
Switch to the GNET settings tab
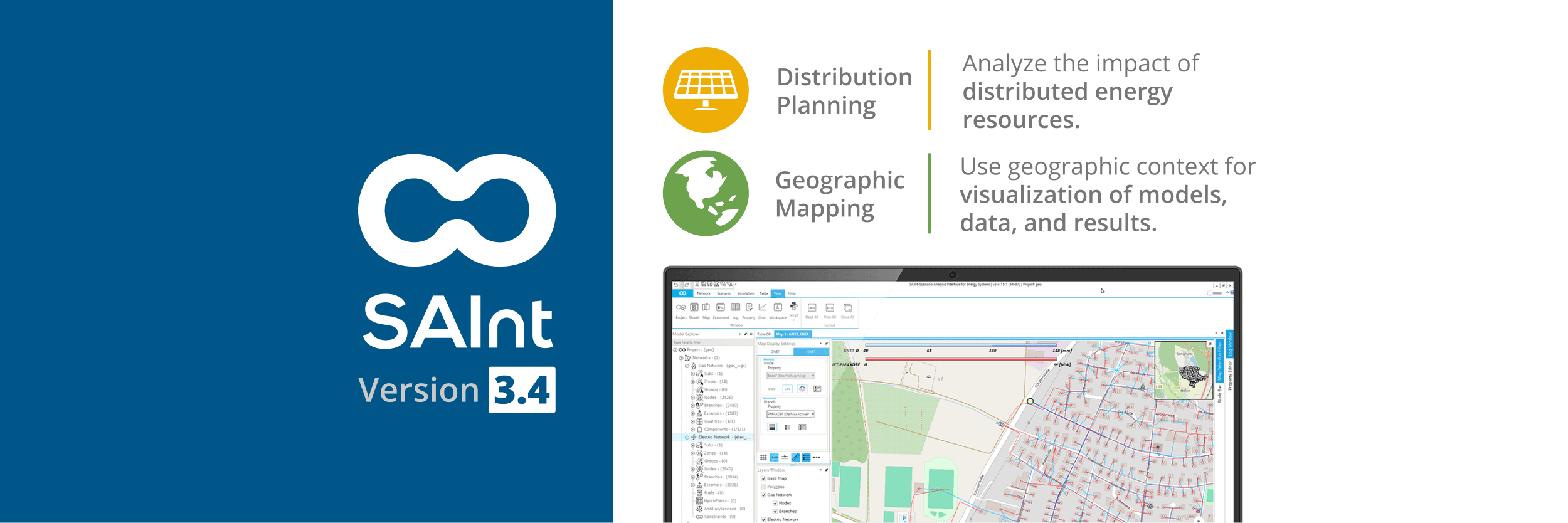pyautogui.click(x=775, y=352)
